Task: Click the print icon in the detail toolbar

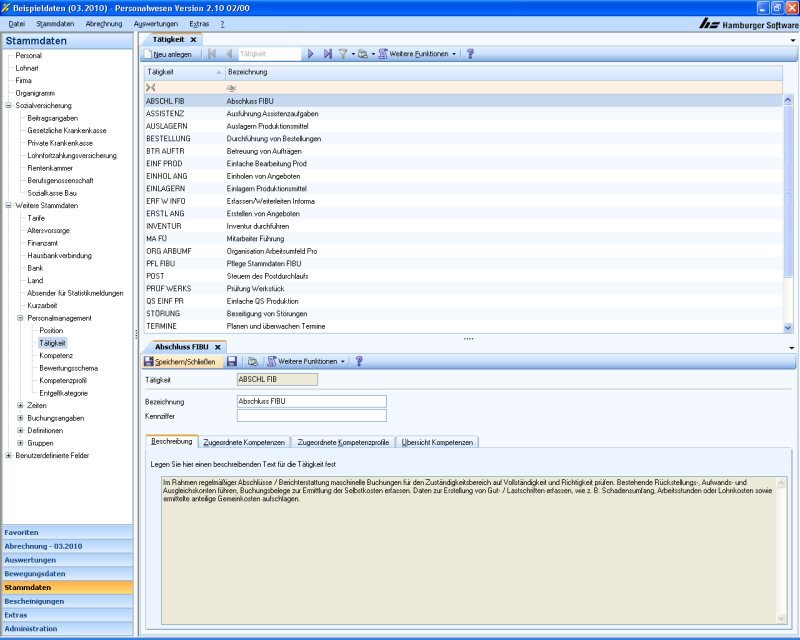Action: point(253,361)
